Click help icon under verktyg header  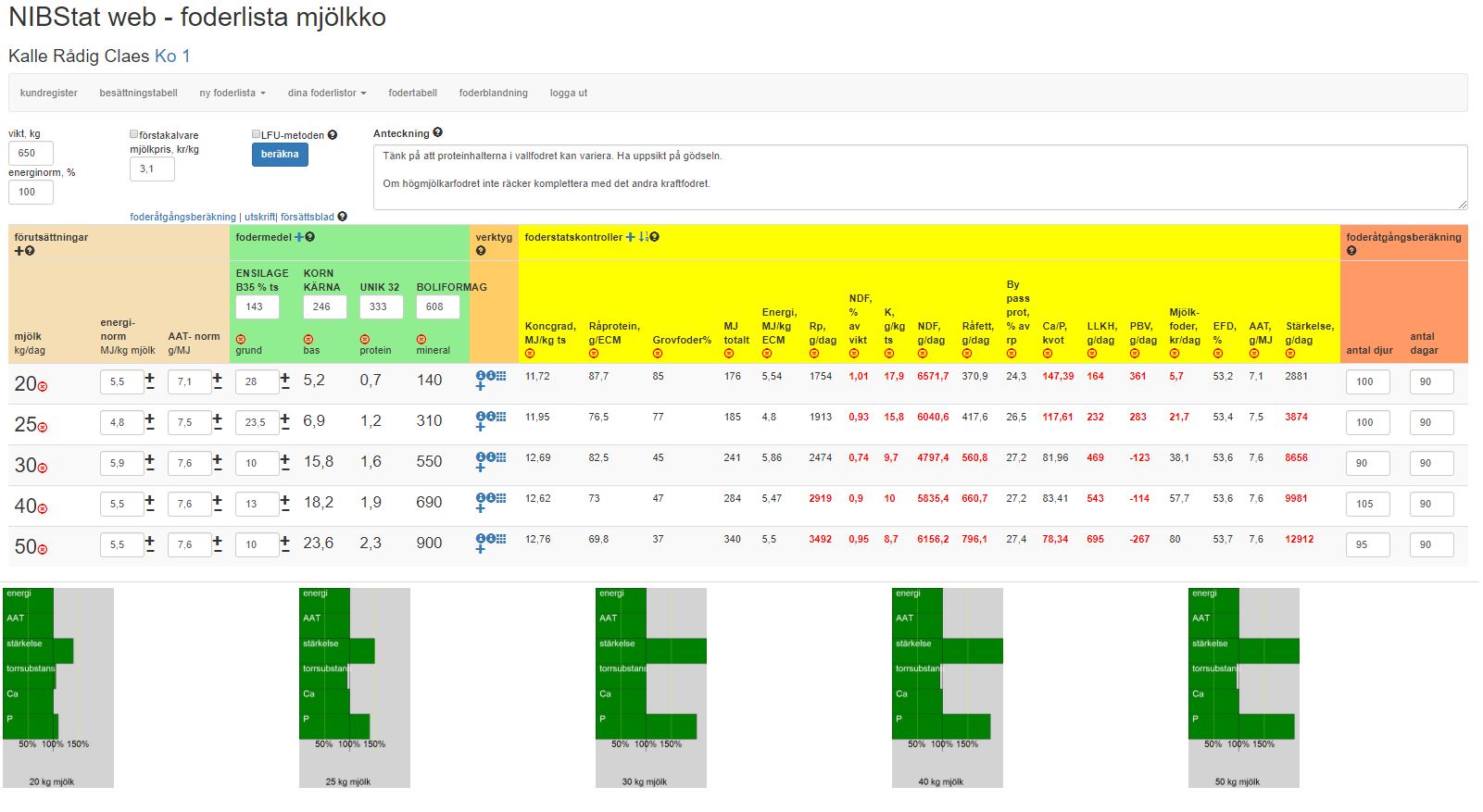481,251
